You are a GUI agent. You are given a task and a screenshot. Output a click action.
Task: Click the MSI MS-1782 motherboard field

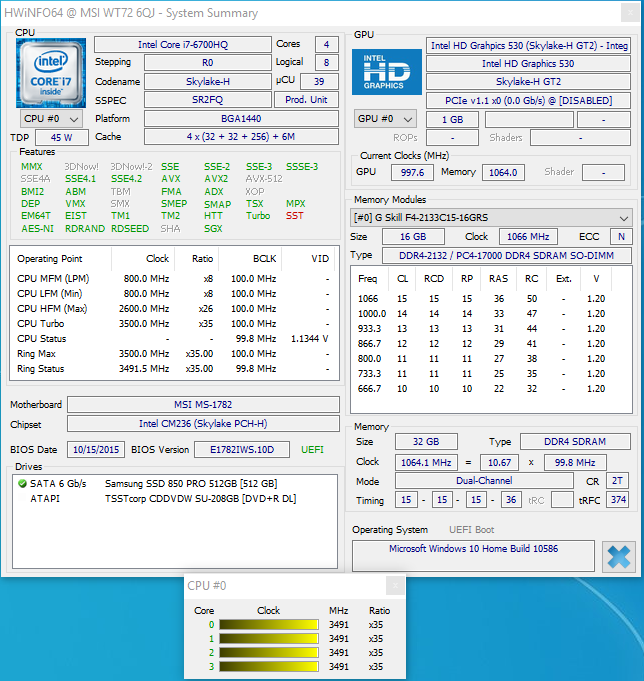[x=203, y=404]
